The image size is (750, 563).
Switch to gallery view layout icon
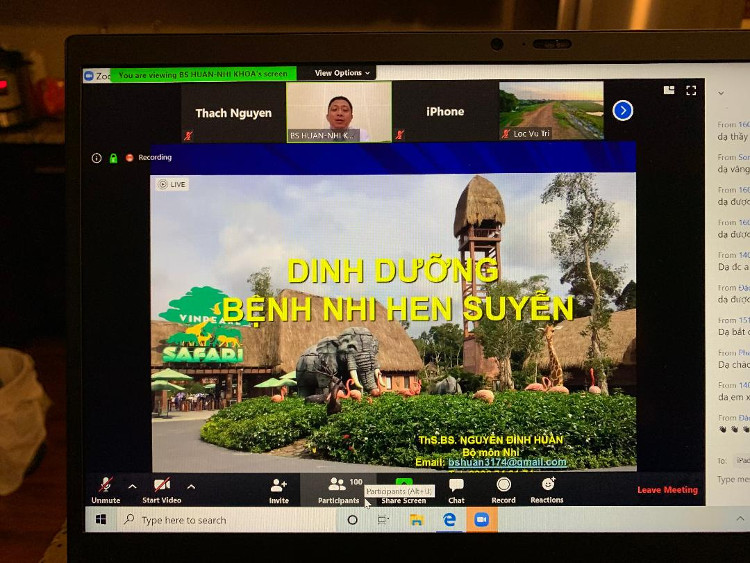(669, 90)
